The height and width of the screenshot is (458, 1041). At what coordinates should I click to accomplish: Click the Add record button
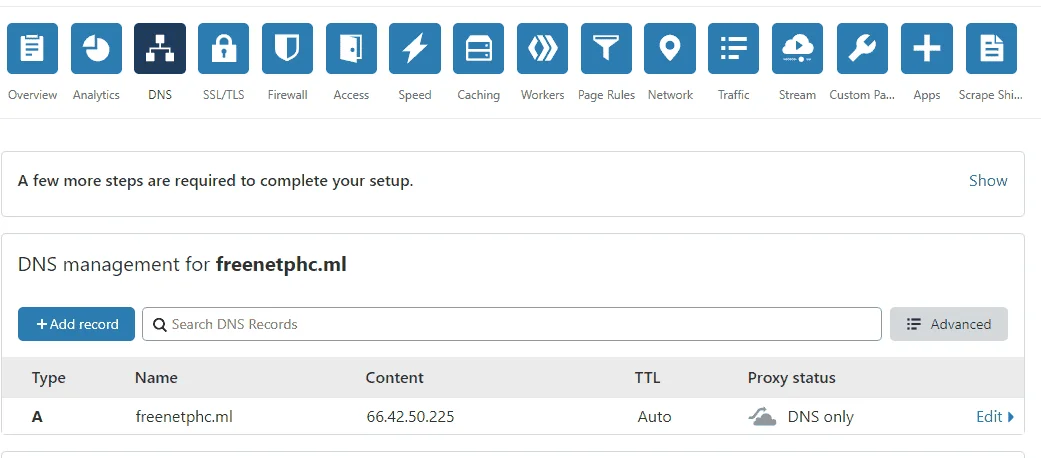(x=76, y=324)
